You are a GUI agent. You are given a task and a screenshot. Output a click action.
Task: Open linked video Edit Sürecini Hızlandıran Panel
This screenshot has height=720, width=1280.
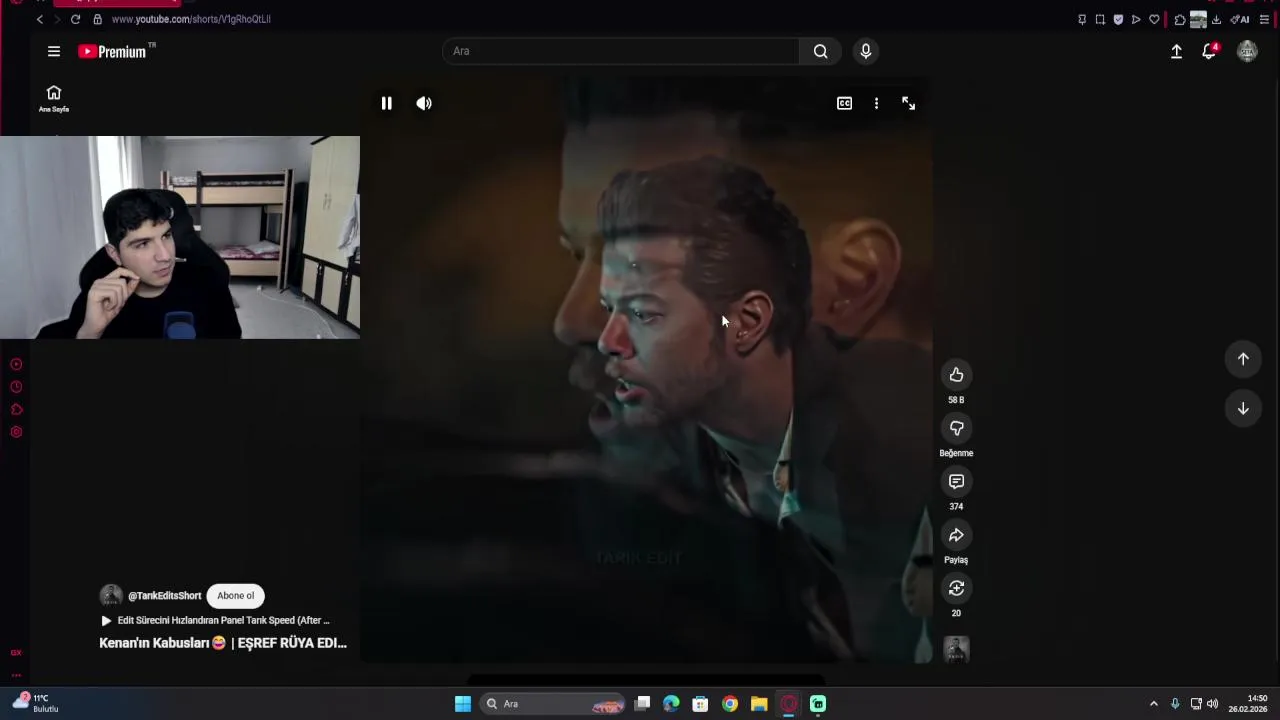tap(215, 620)
